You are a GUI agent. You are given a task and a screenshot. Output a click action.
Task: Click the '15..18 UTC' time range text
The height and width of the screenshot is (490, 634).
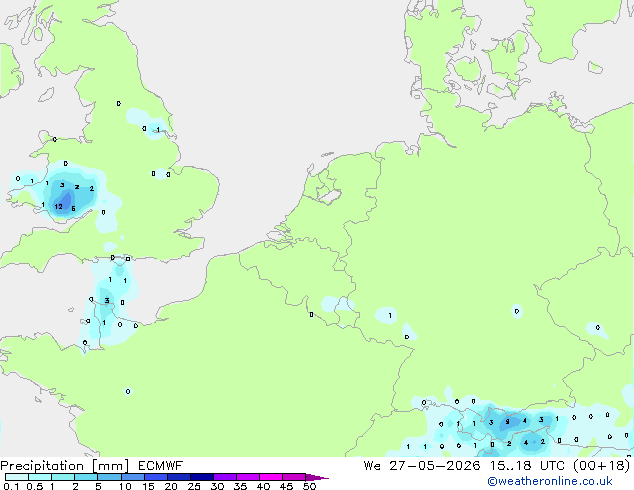526,466
